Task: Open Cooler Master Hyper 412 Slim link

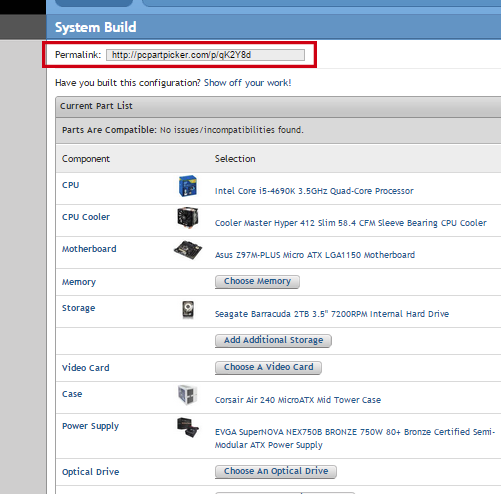Action: (x=351, y=223)
